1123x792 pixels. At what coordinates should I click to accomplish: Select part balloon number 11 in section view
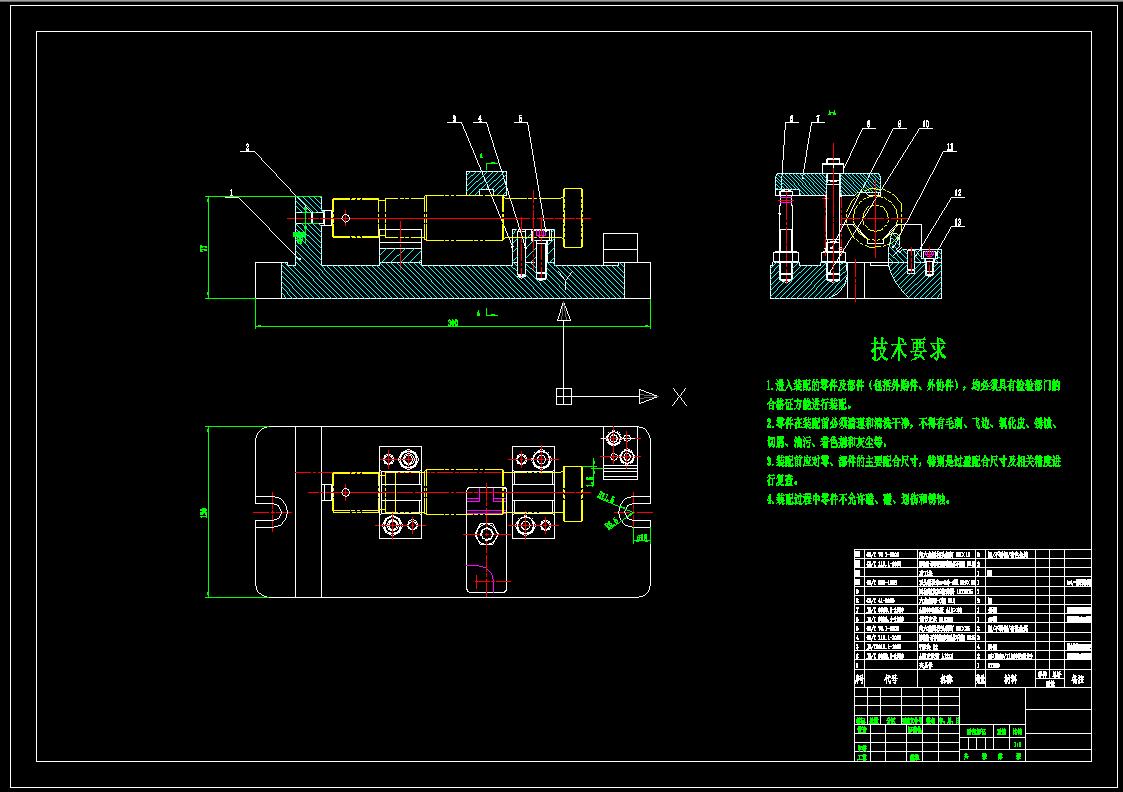(x=950, y=148)
